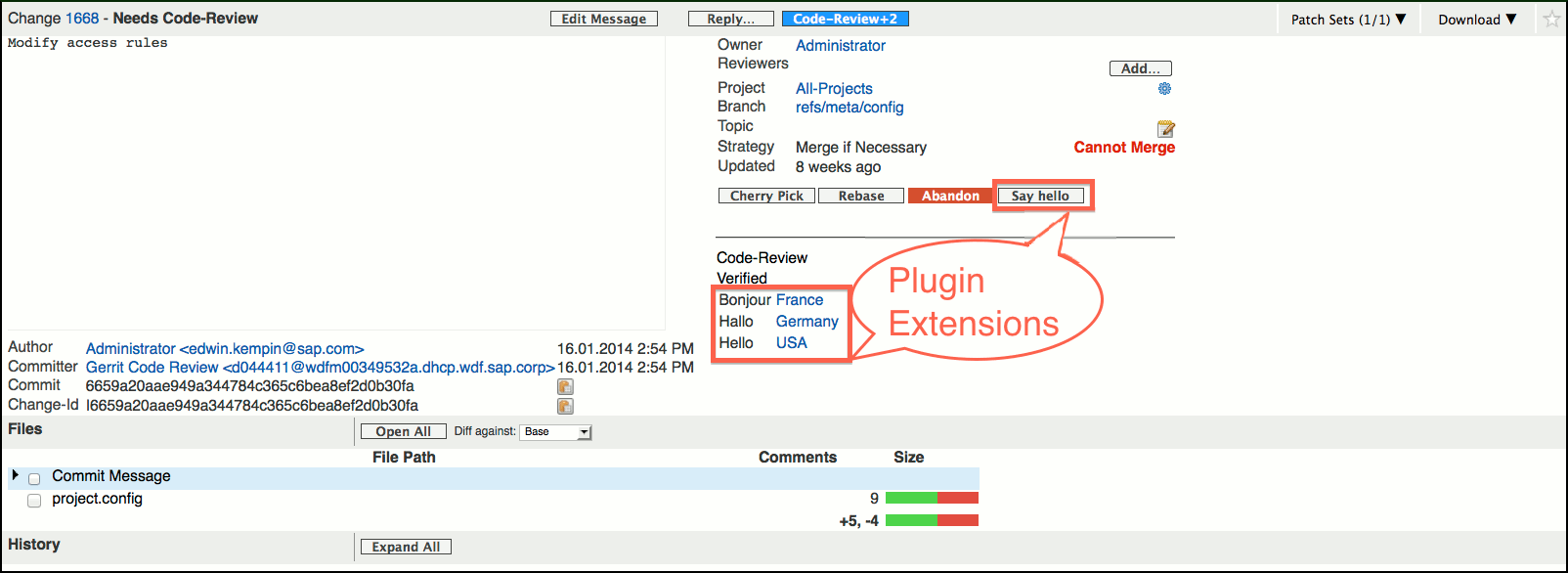This screenshot has height=573, width=1568.
Task: Click the edit topic pencil icon
Action: pyautogui.click(x=1165, y=129)
